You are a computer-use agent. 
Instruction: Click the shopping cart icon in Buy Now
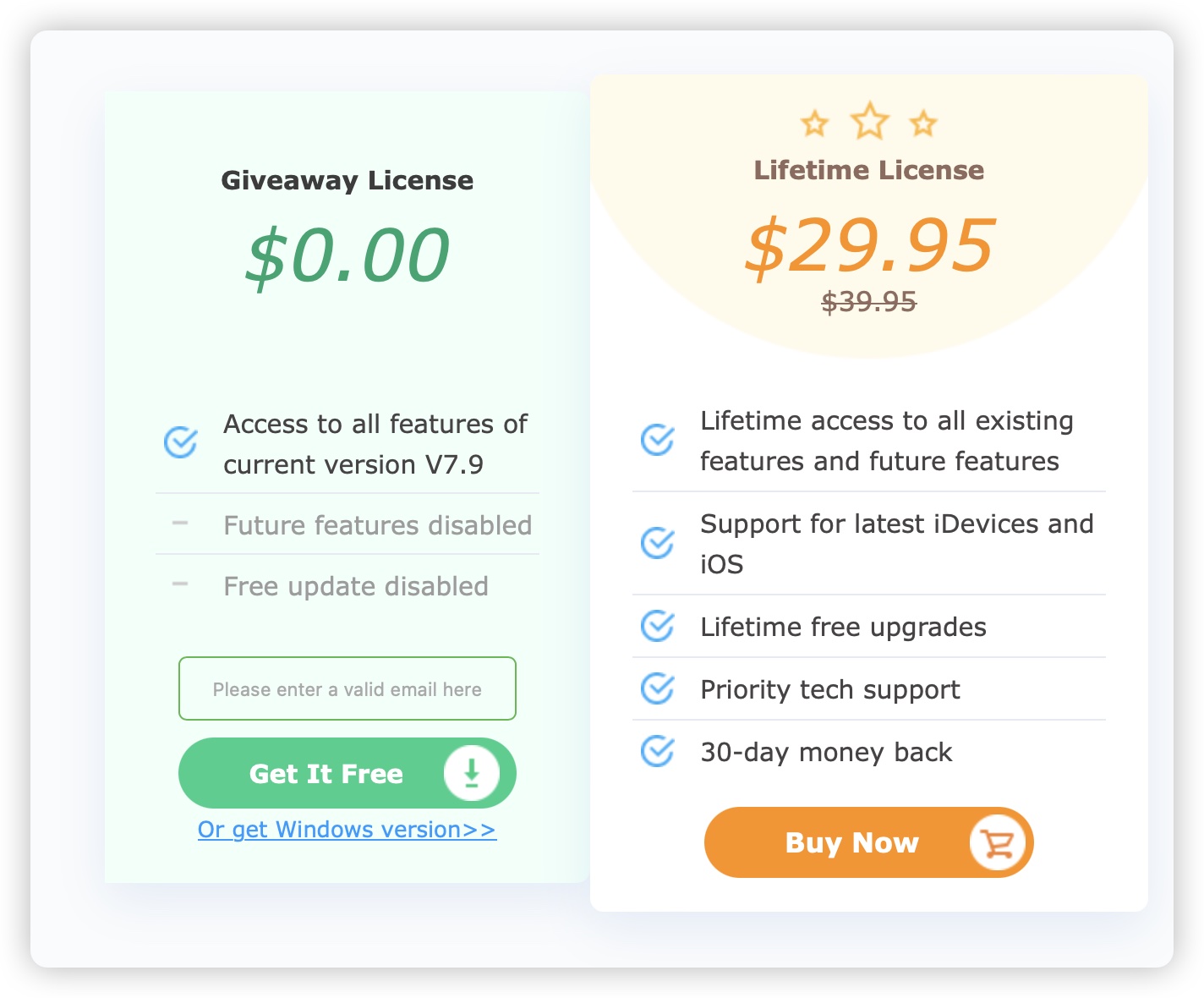pyautogui.click(x=998, y=842)
